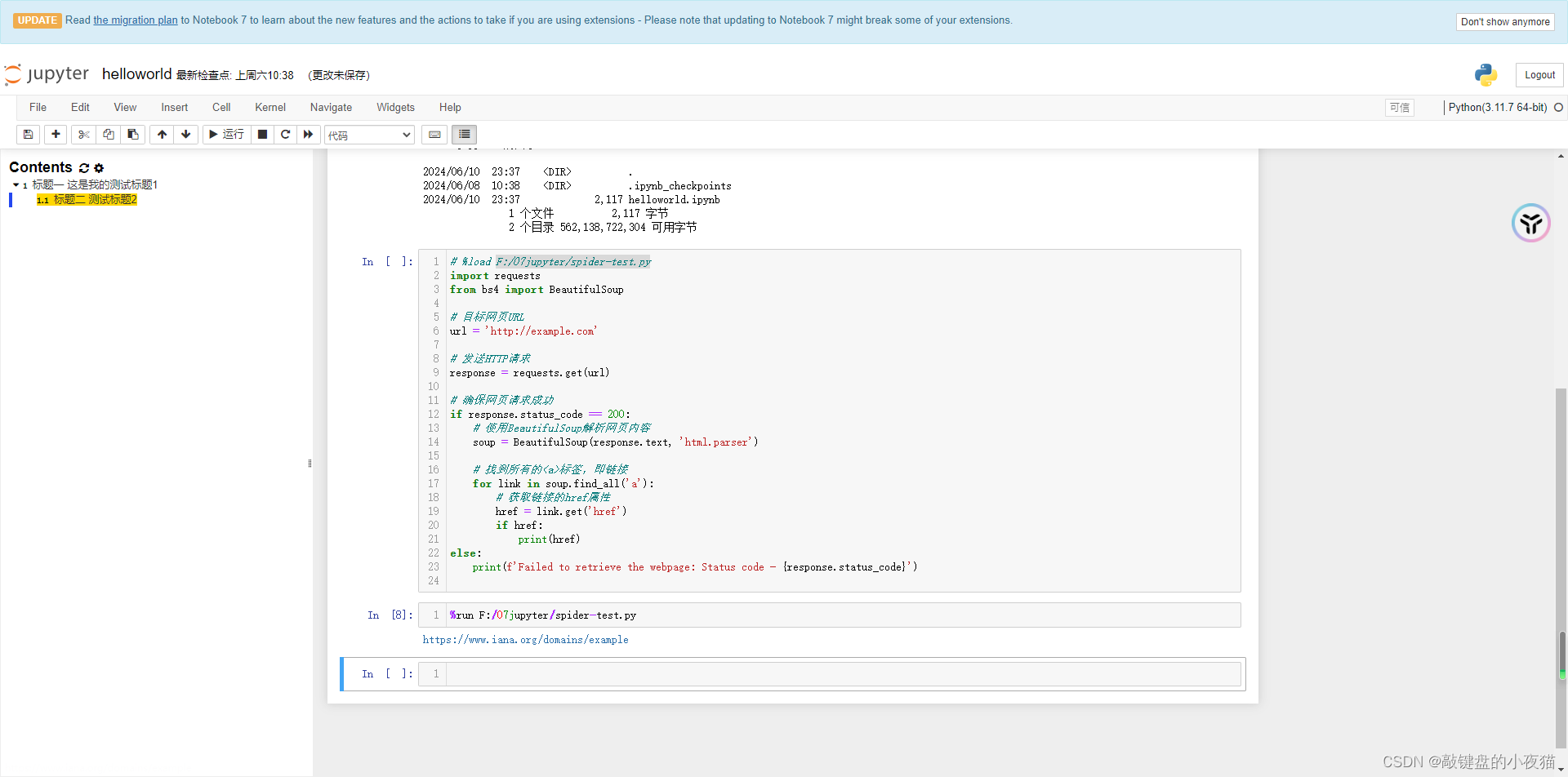Copy selected cells using the toolbar icon

[108, 135]
